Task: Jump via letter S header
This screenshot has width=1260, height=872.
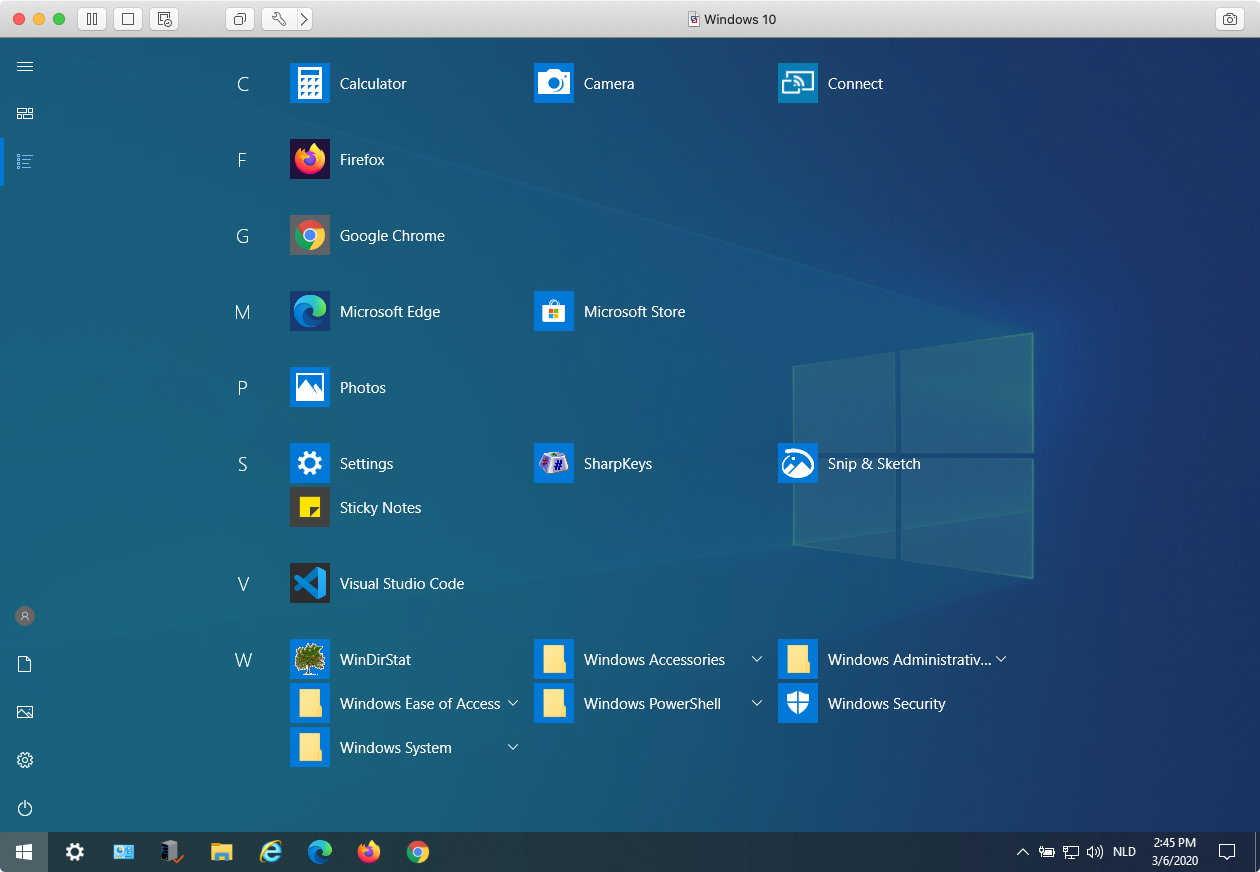Action: 243,464
